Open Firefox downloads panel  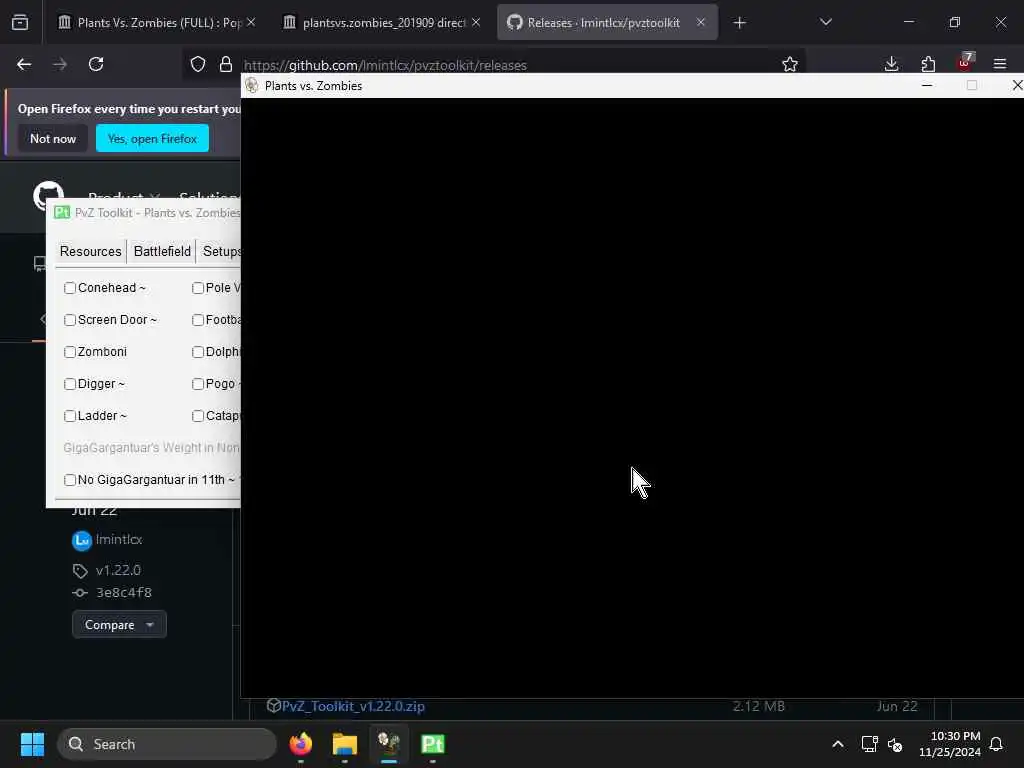click(891, 64)
